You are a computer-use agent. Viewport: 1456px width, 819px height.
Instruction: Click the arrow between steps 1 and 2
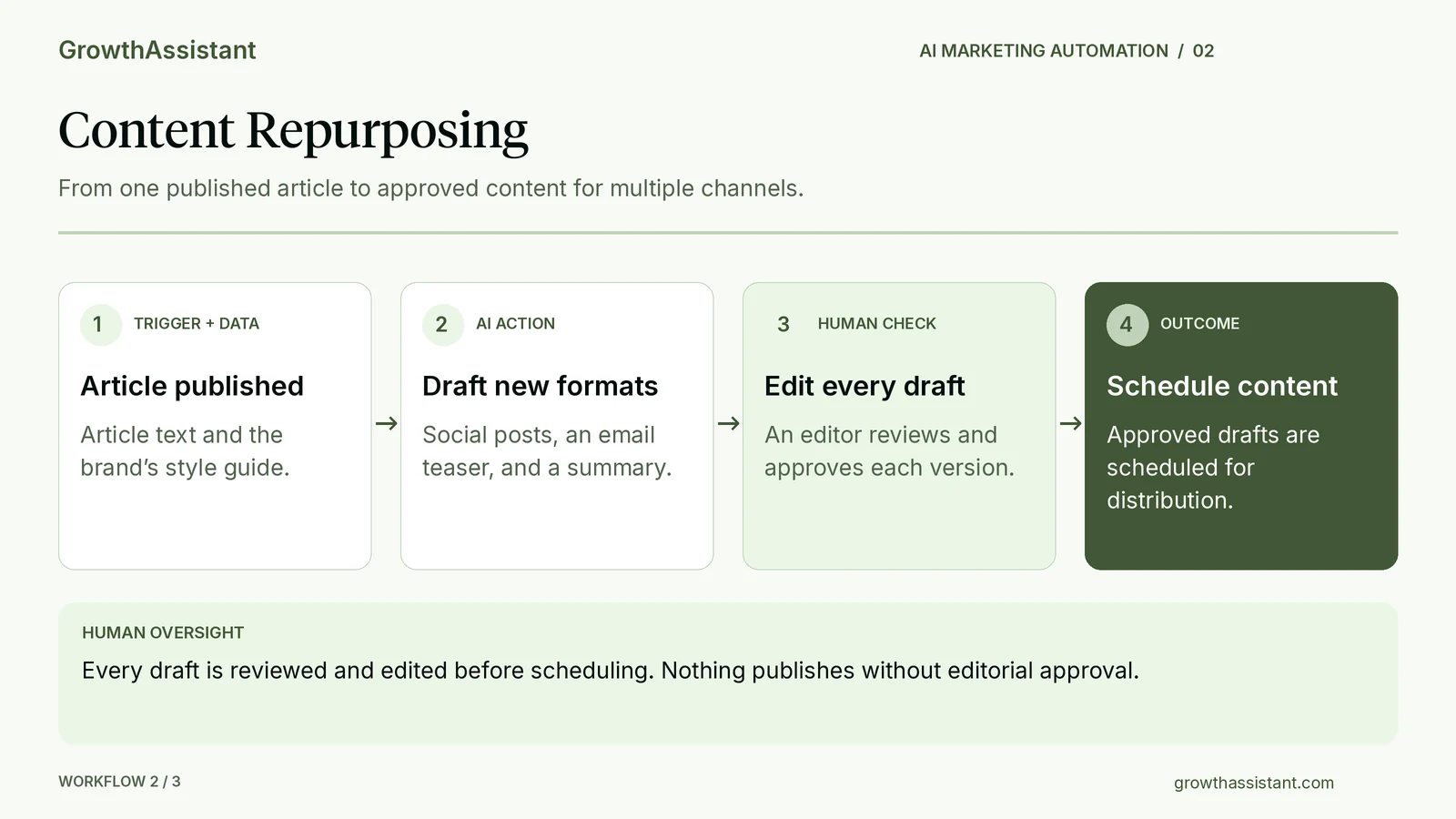point(387,423)
